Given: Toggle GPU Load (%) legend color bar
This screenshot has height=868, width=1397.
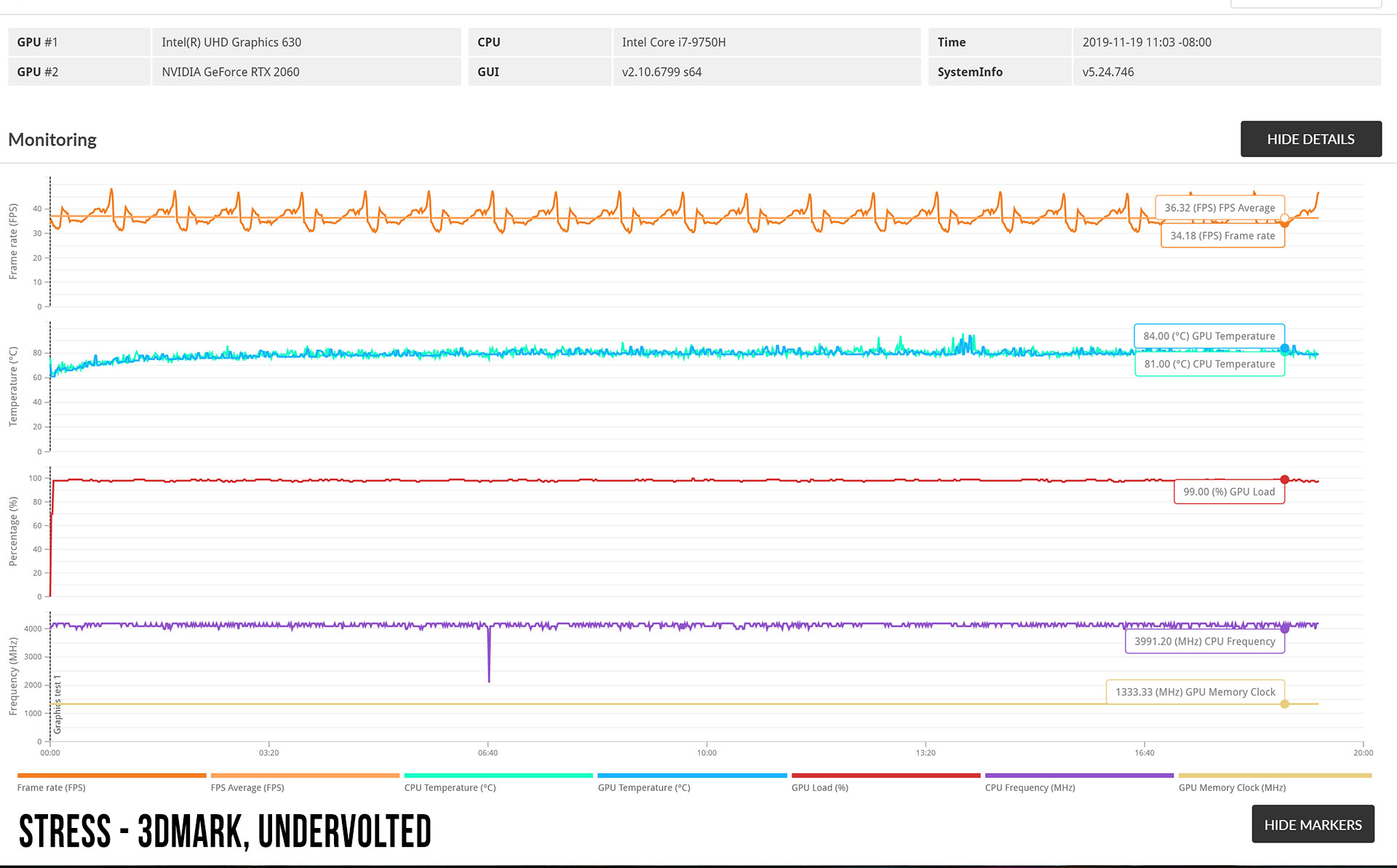Looking at the screenshot, I should pos(886,776).
